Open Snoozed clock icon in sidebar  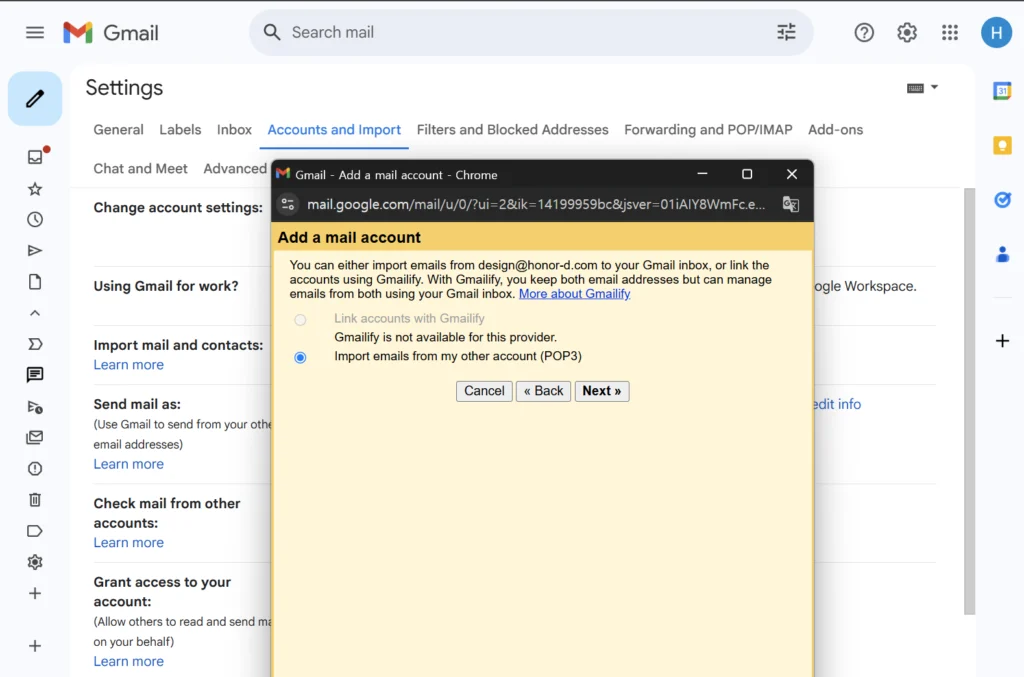click(x=35, y=219)
